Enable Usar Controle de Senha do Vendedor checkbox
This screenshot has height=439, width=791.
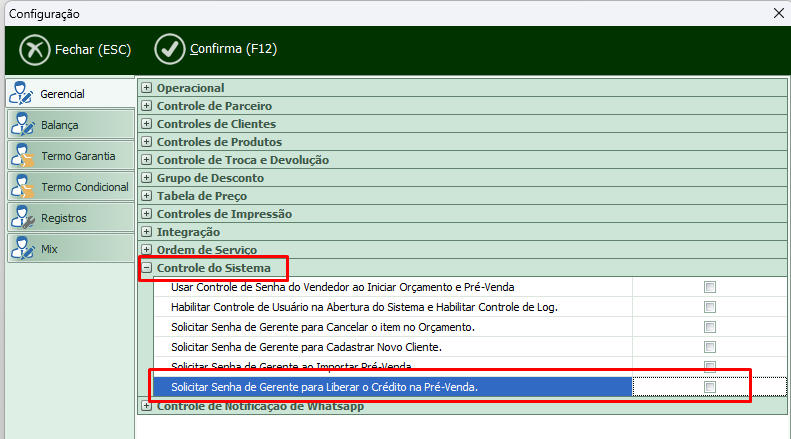coord(710,287)
